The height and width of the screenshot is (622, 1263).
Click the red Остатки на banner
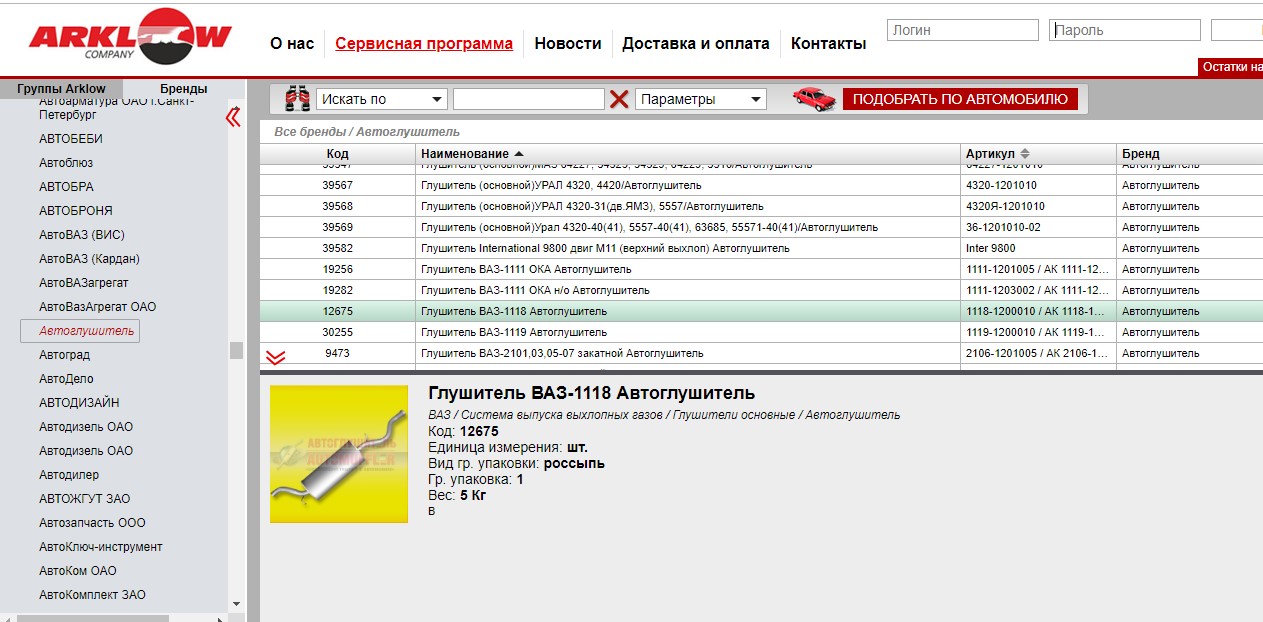pyautogui.click(x=1231, y=67)
